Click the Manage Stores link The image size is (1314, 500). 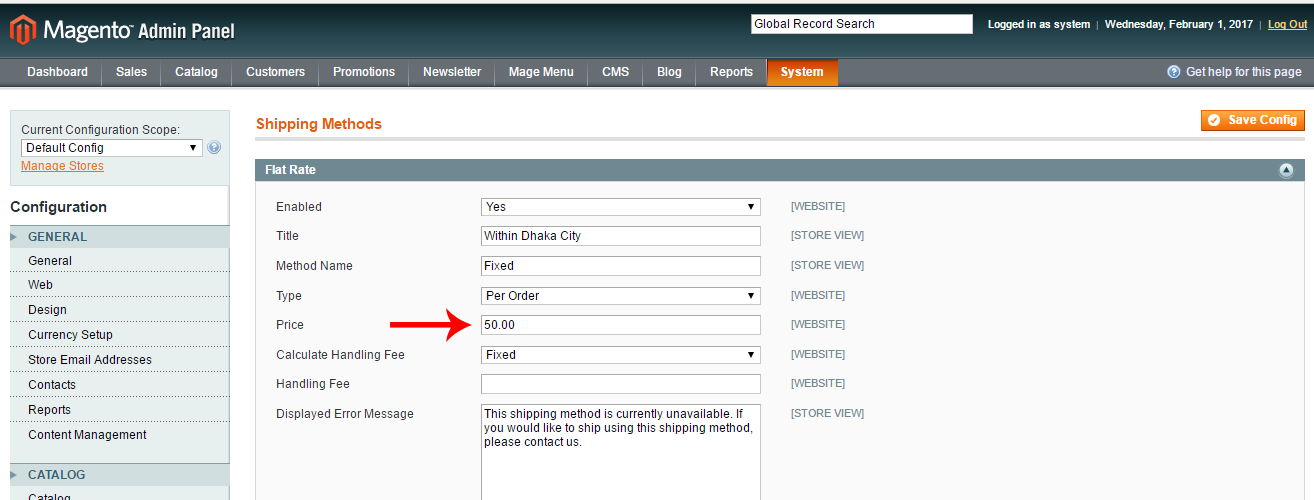[x=62, y=166]
